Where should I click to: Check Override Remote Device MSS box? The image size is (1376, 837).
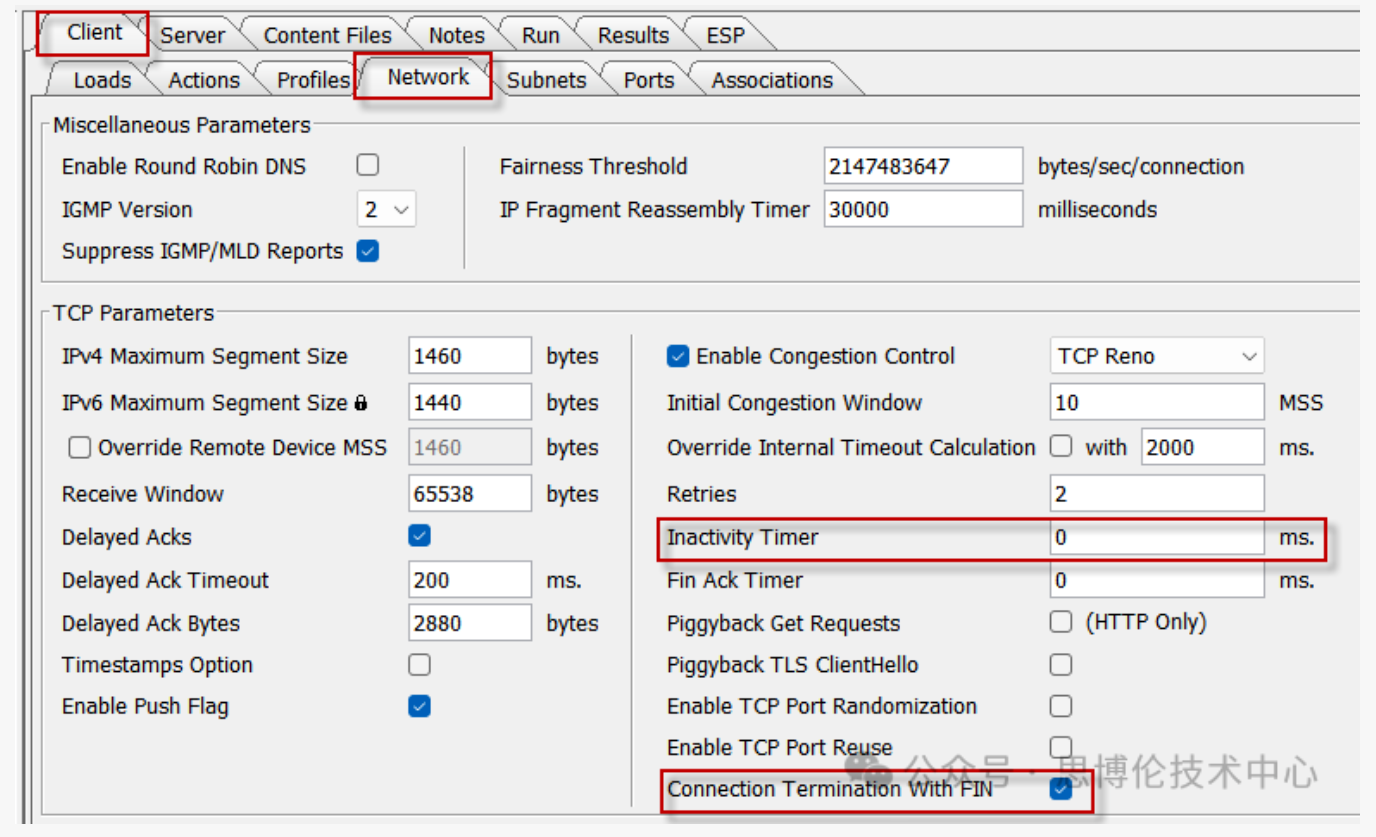[79, 448]
